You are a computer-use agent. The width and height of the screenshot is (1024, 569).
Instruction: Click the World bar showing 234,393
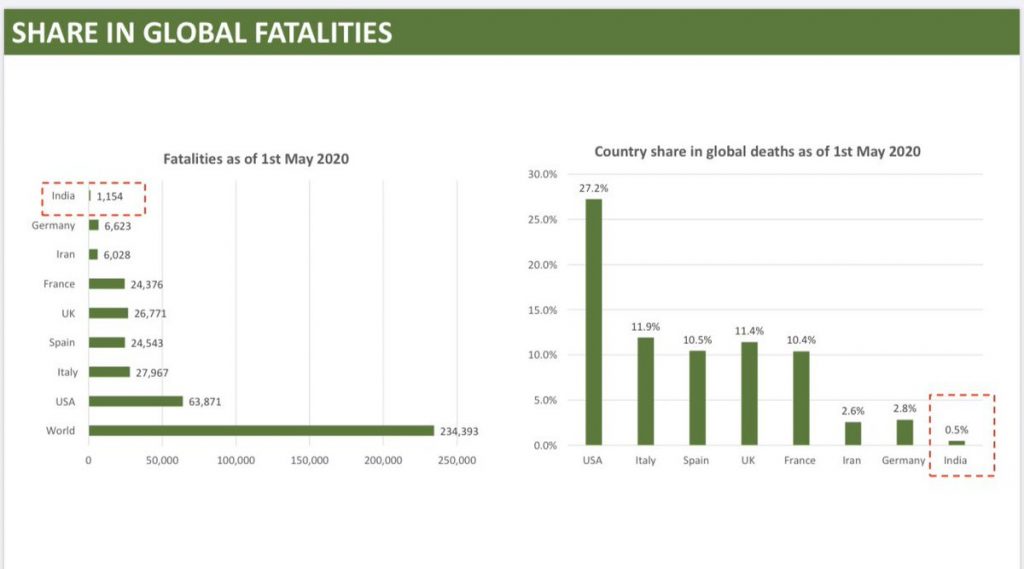click(261, 431)
